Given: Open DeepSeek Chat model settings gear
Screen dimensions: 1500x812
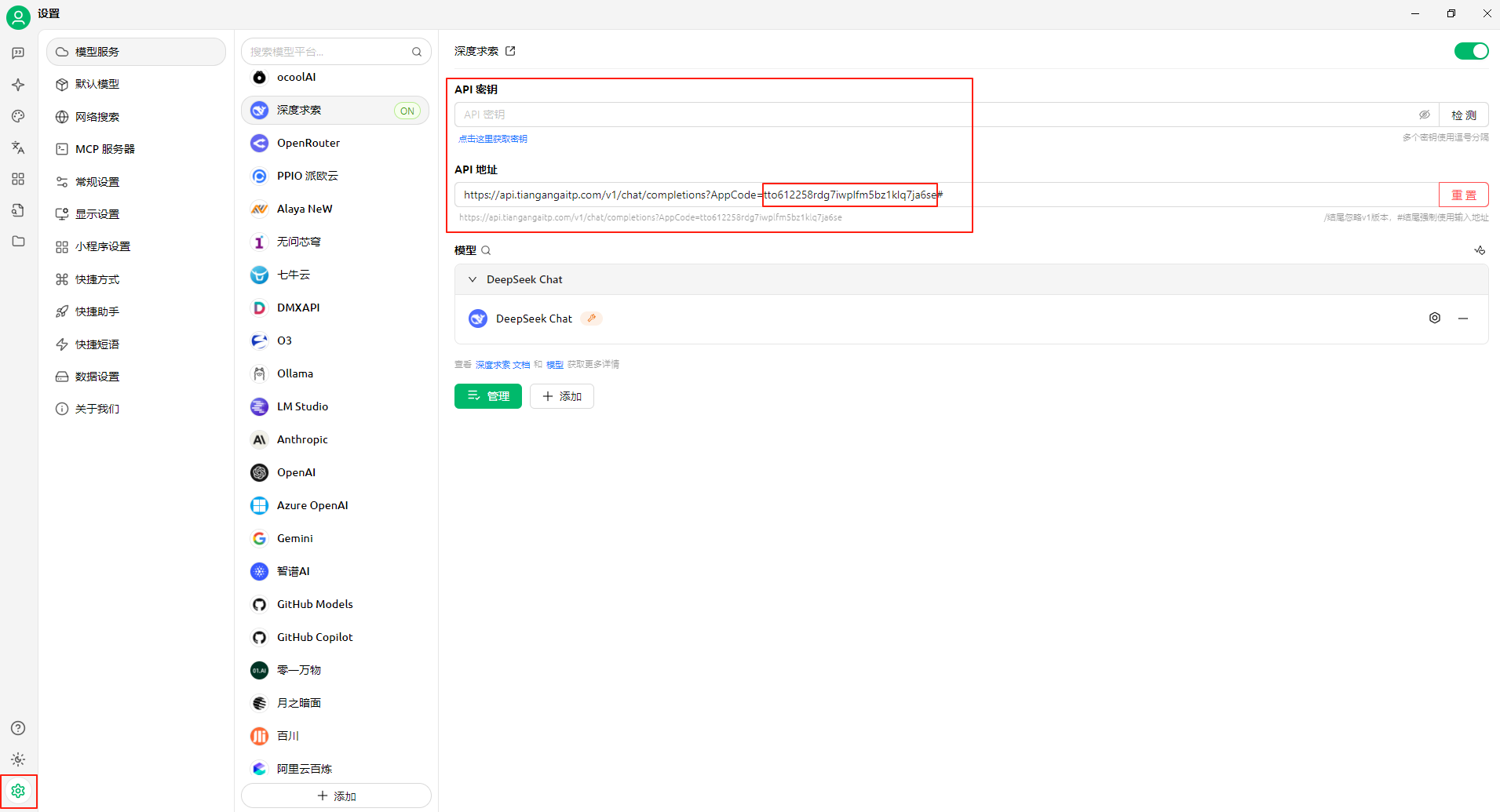Looking at the screenshot, I should (x=1435, y=318).
